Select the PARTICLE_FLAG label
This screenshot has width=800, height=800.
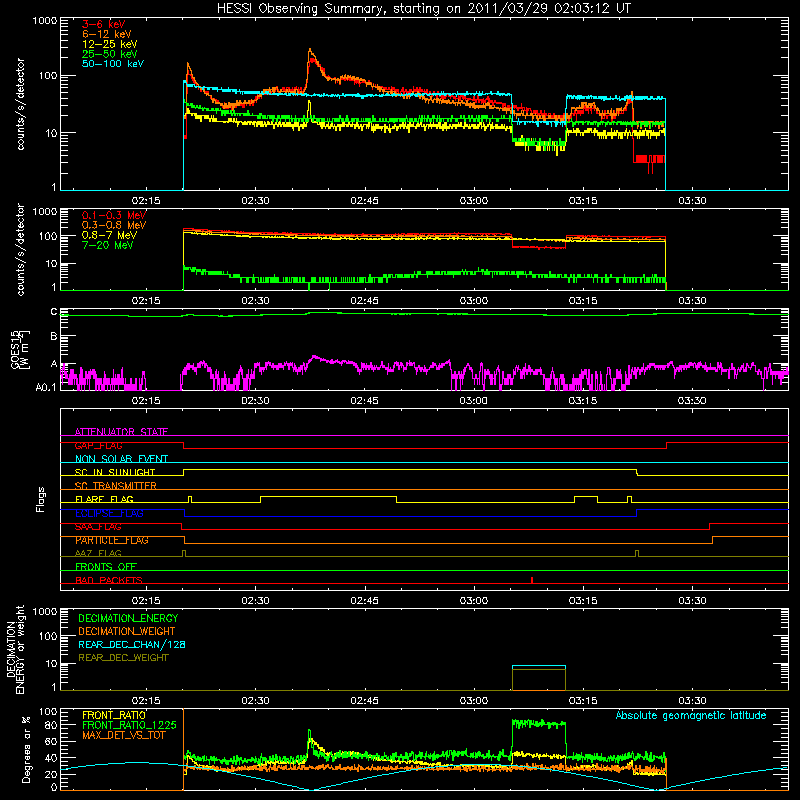[112, 540]
